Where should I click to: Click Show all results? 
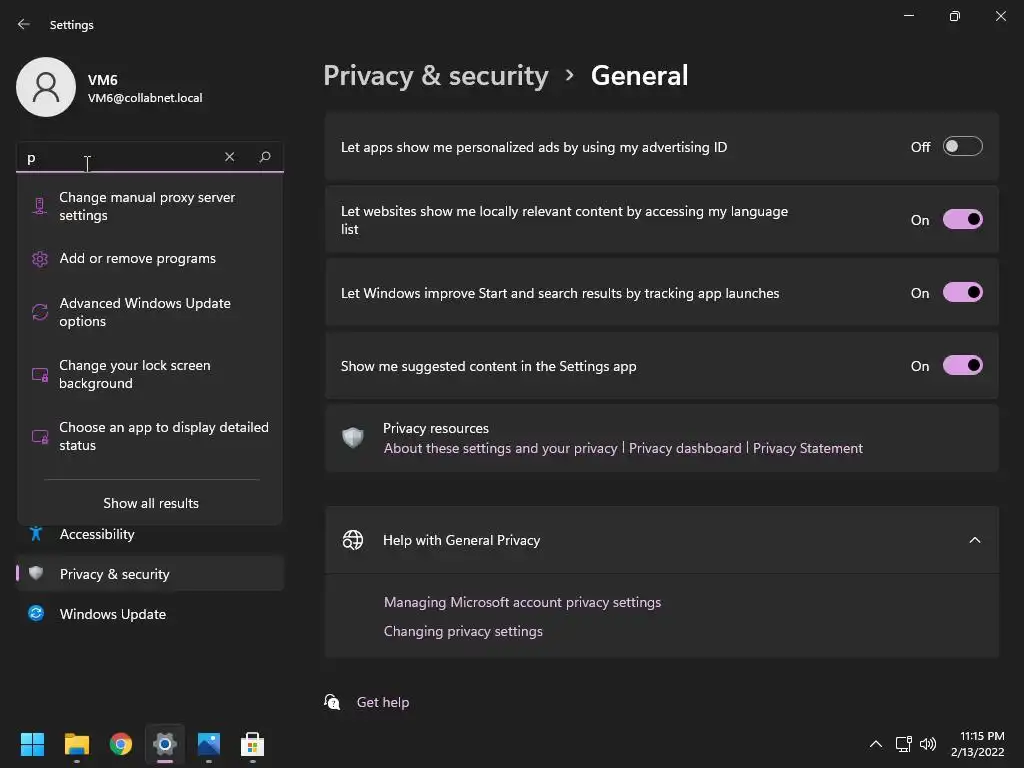151,503
